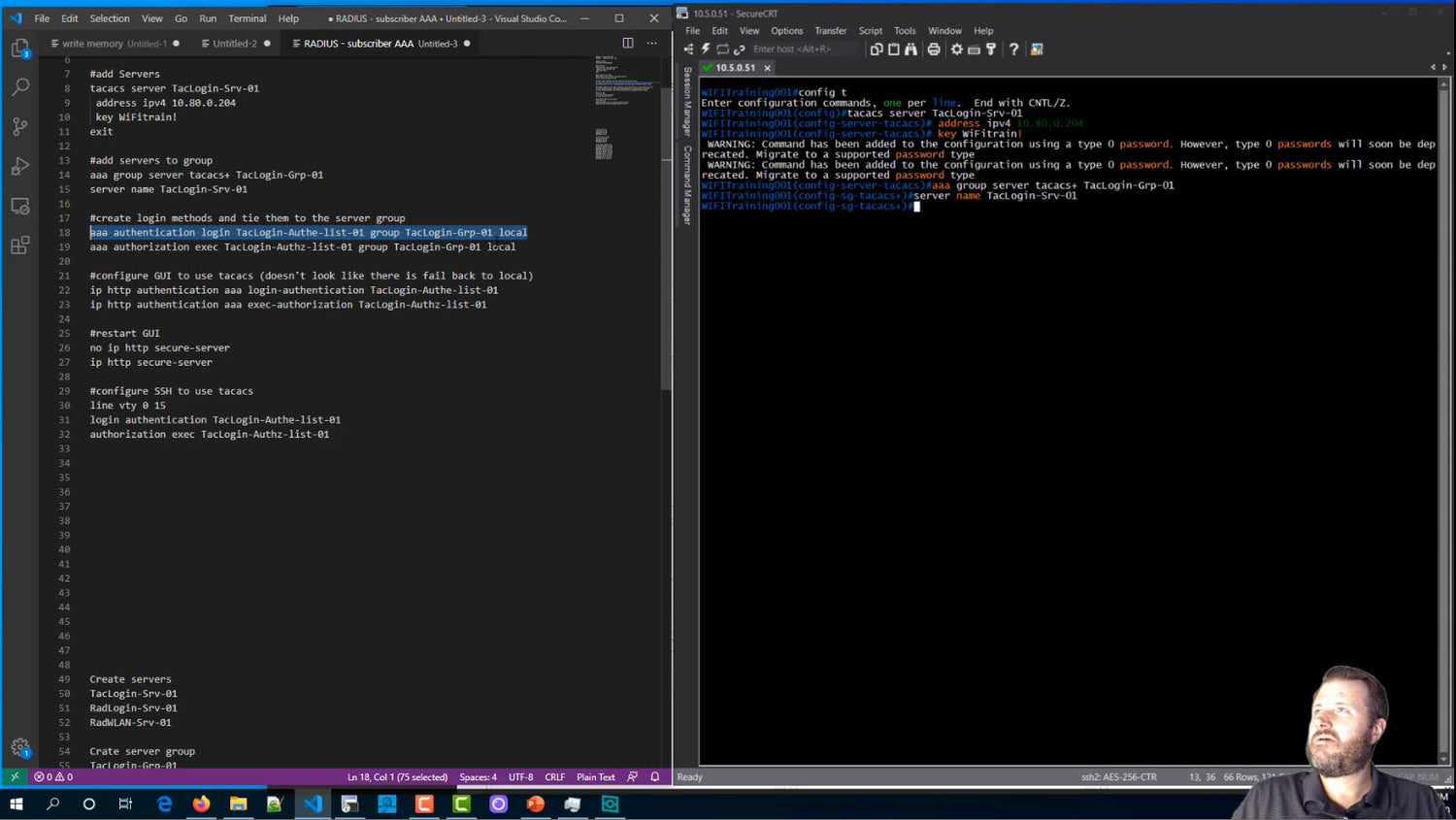Screen dimensions: 1456x820
Task: Click the Public Key key icon in SecureCRT
Action: coord(991,49)
